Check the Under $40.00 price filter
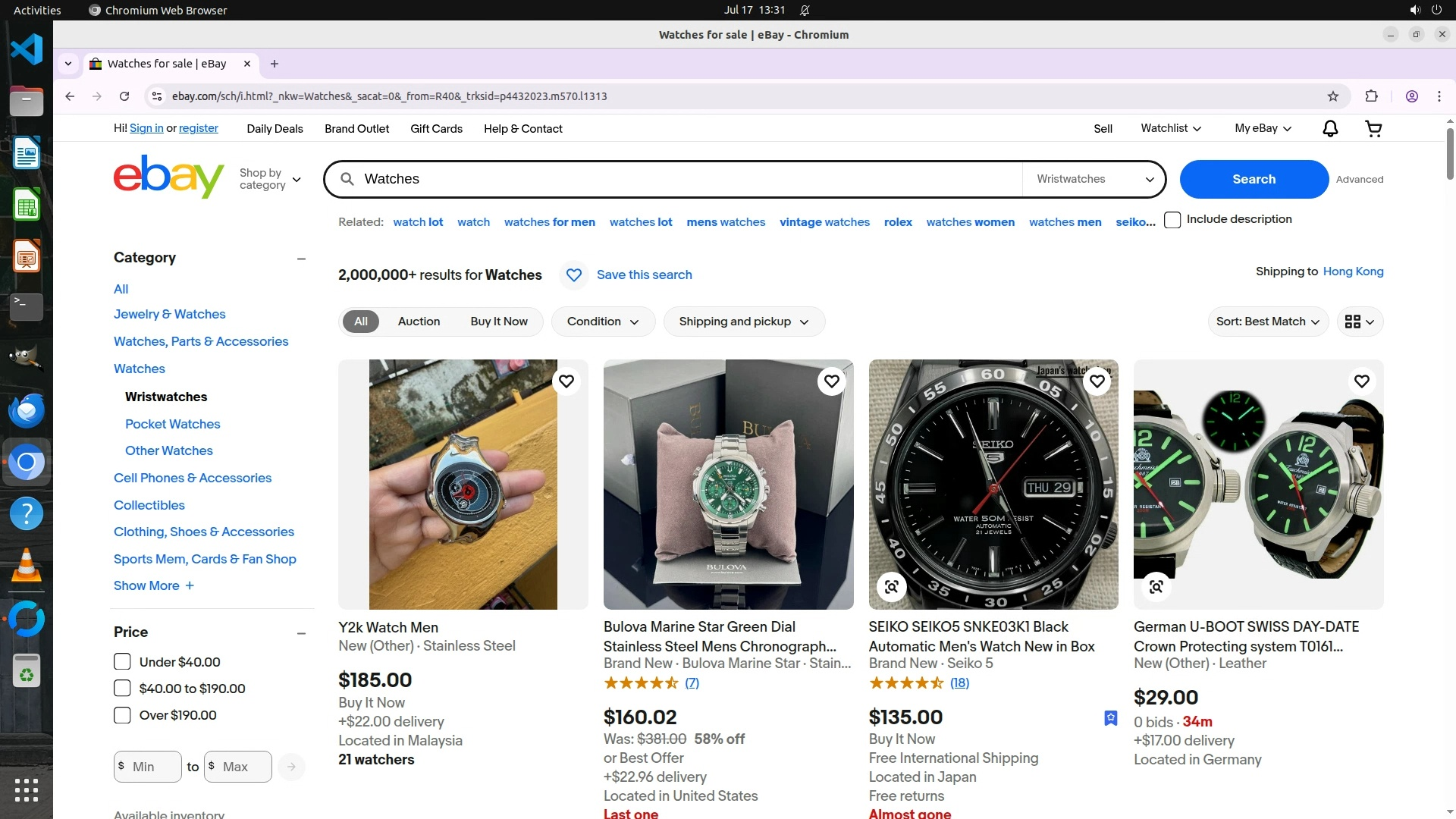 coord(122,662)
